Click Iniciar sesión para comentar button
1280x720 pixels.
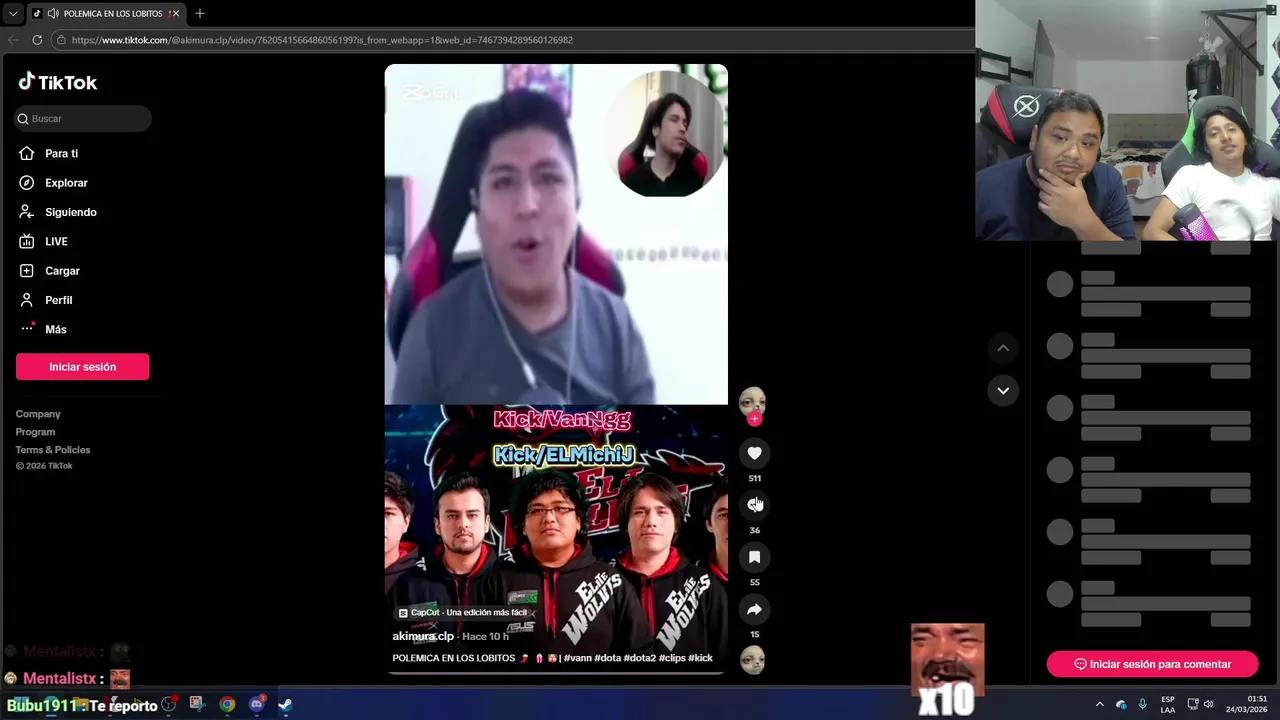tap(1152, 664)
